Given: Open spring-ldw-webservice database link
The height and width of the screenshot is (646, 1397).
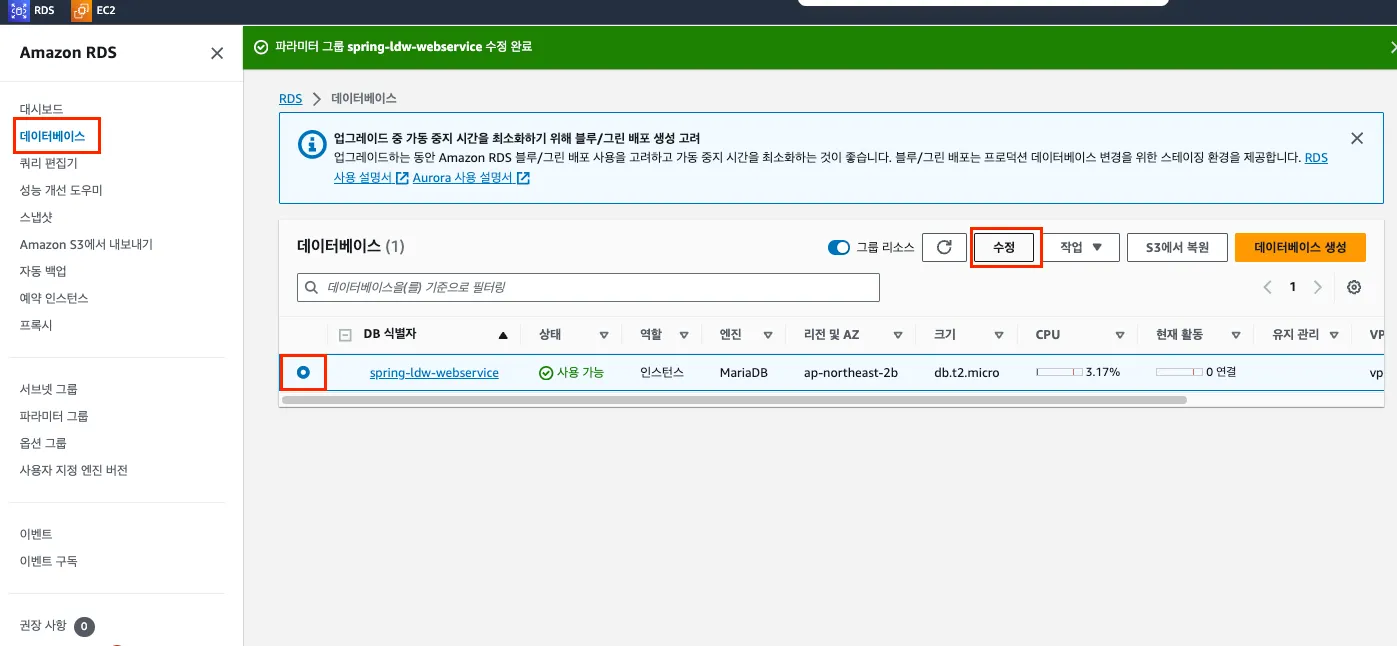Looking at the screenshot, I should 434,372.
